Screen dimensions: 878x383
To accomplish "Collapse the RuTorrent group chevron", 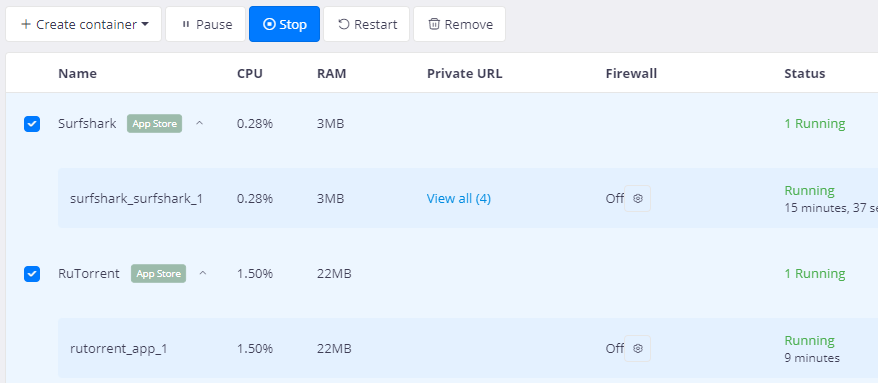I will point(203,274).
